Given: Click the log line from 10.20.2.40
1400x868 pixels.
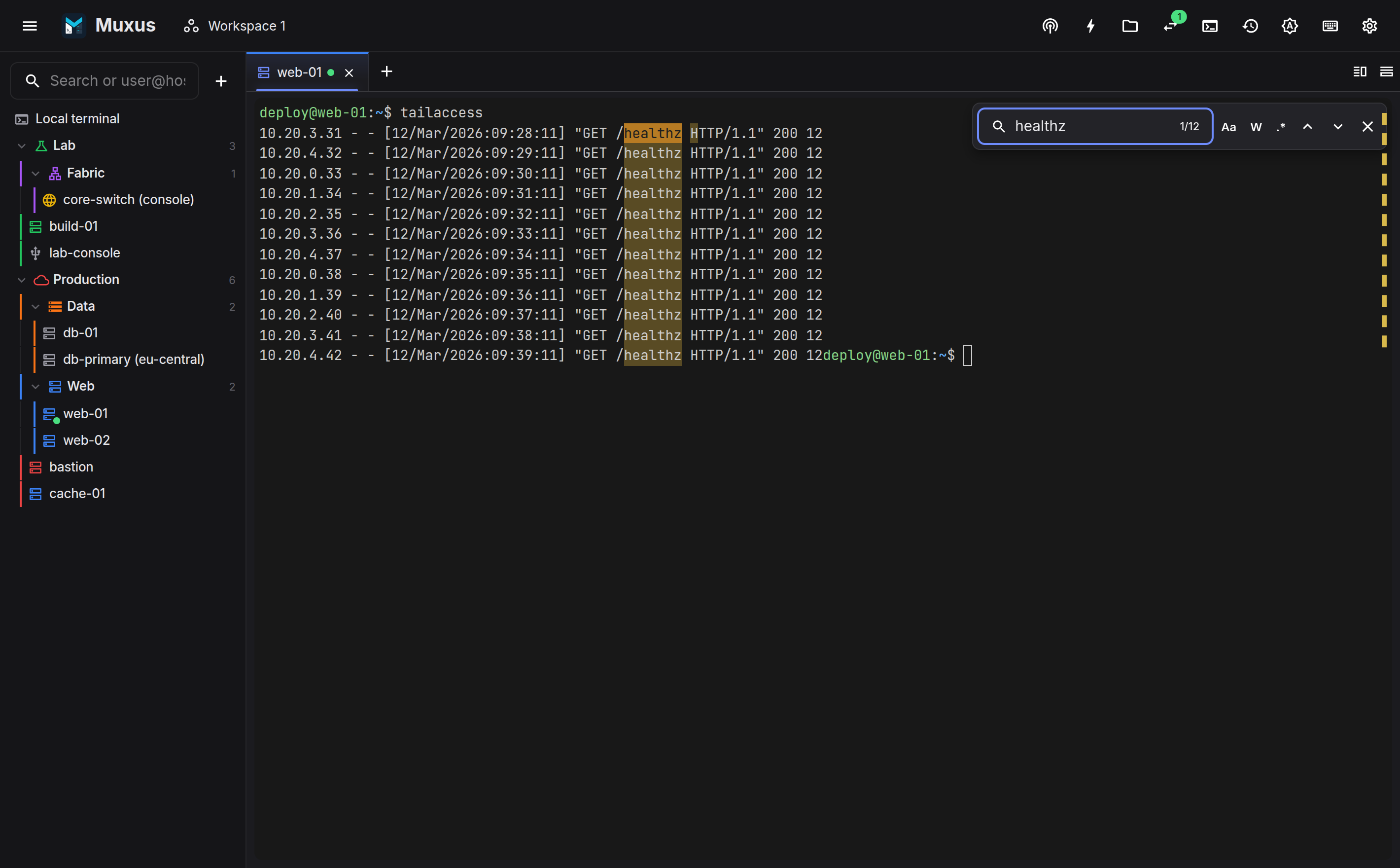Looking at the screenshot, I should coord(540,315).
